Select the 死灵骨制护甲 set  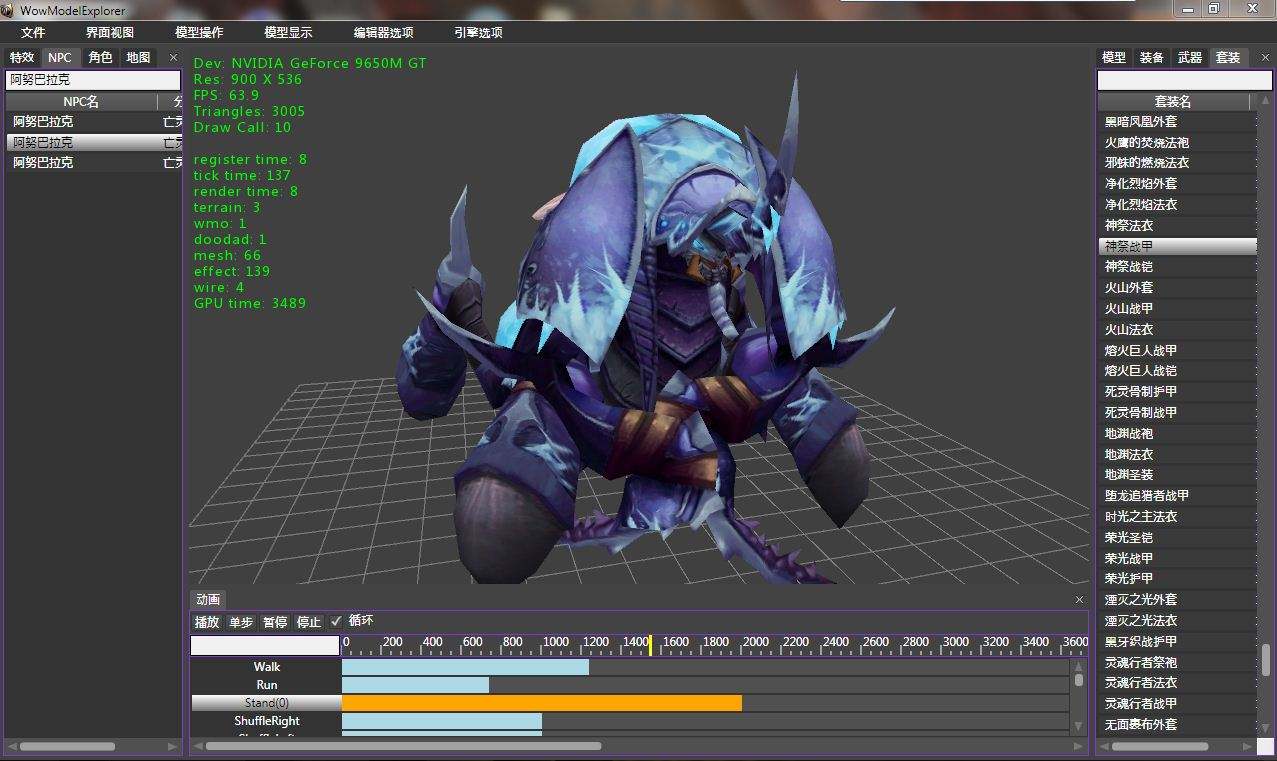coord(1177,391)
